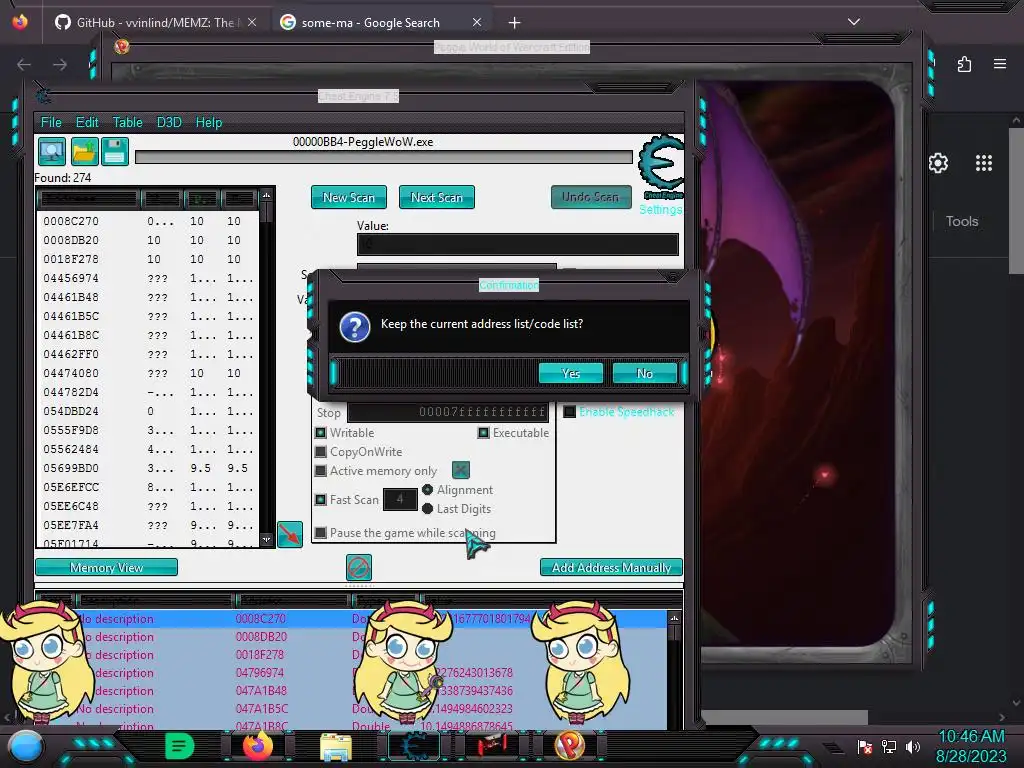Click the Active memory only X button
The image size is (1024, 768).
coord(460,470)
